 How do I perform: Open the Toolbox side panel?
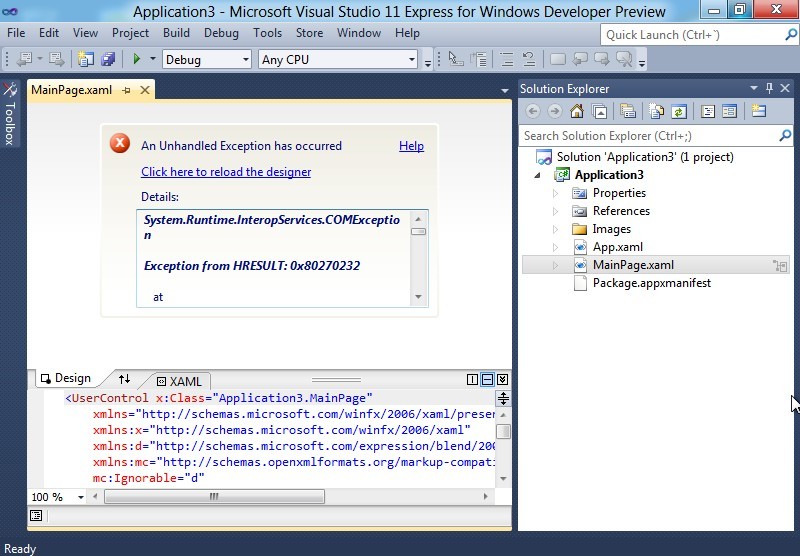10,114
